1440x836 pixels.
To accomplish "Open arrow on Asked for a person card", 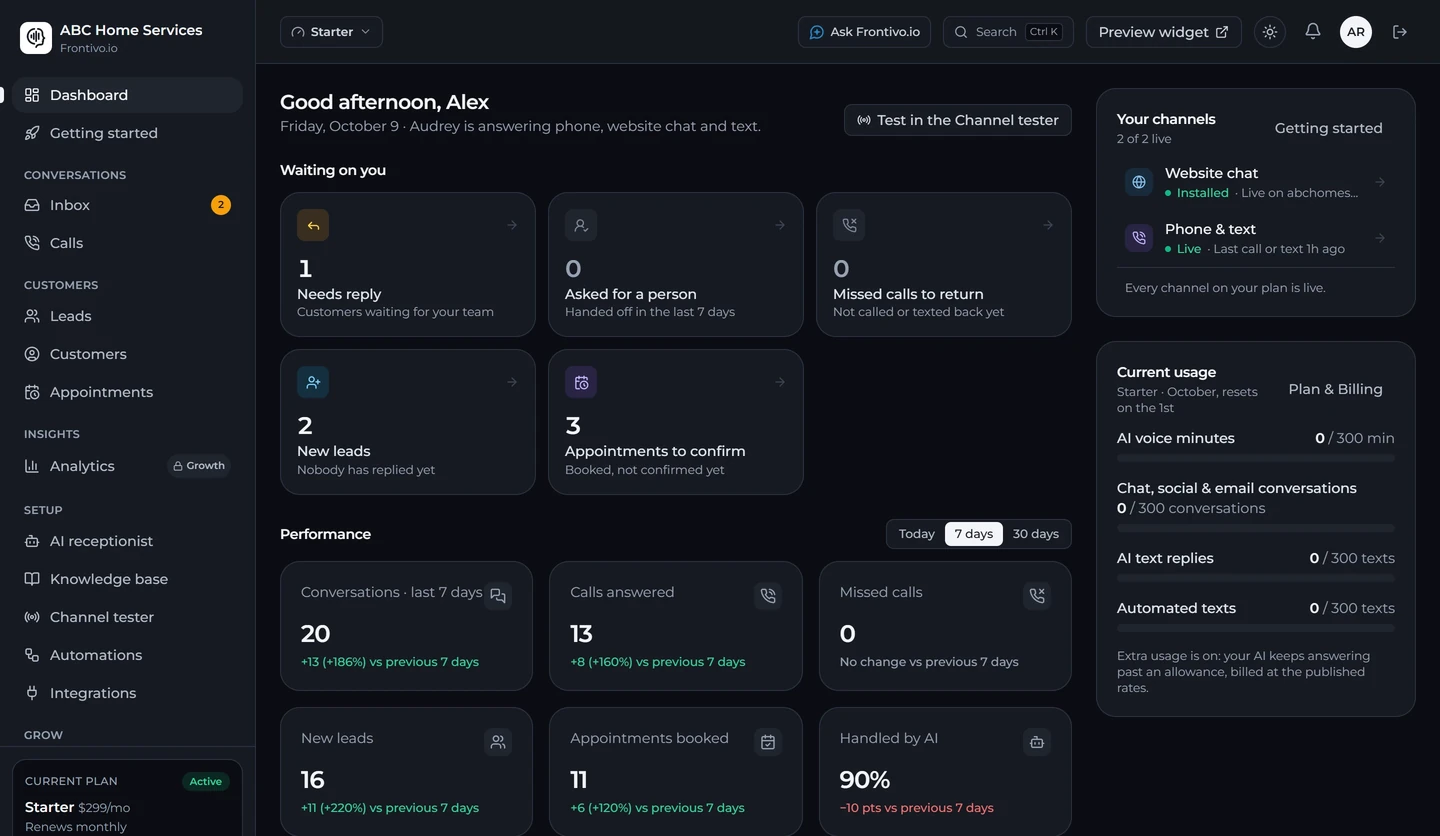I will point(780,225).
